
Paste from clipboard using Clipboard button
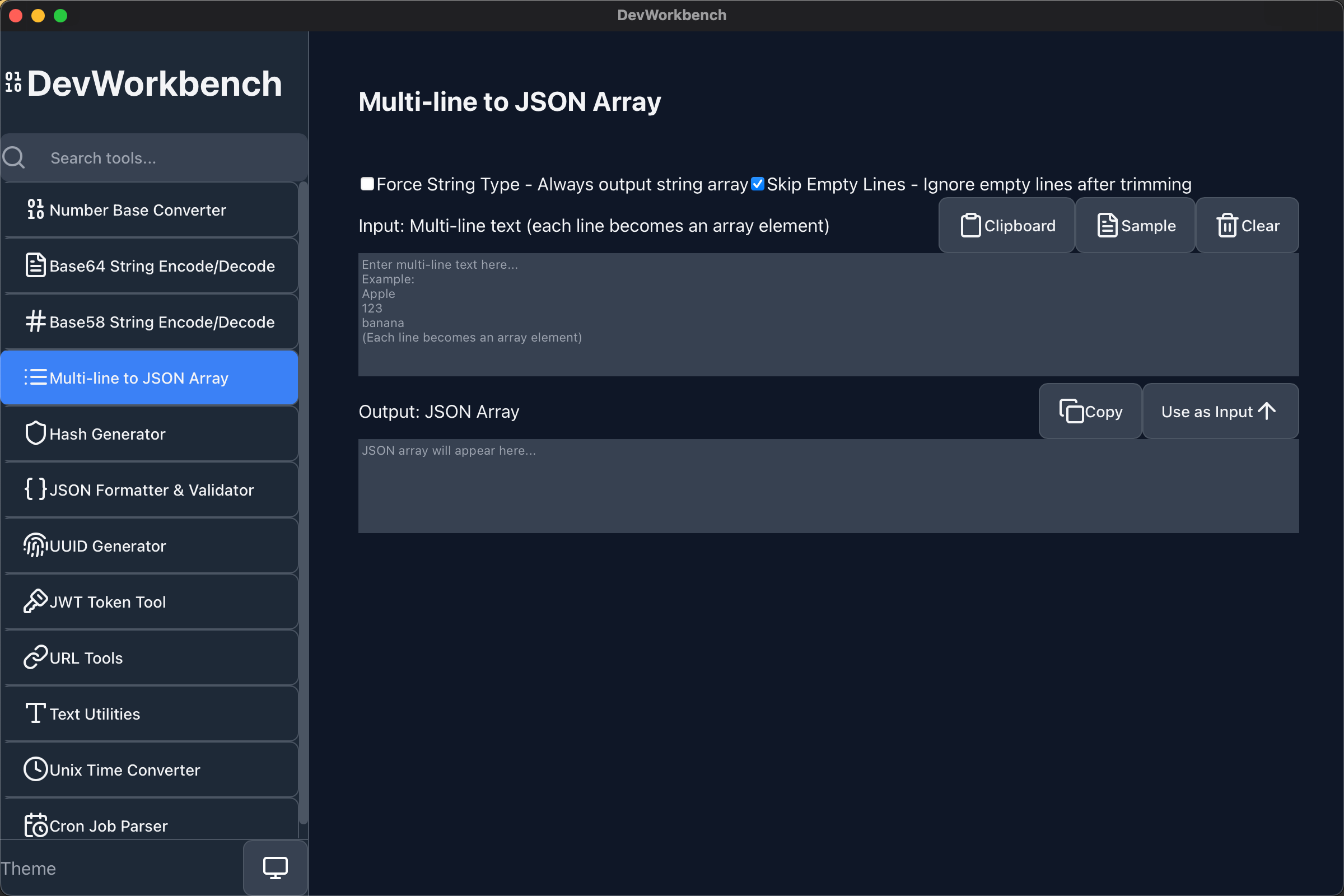point(1007,225)
